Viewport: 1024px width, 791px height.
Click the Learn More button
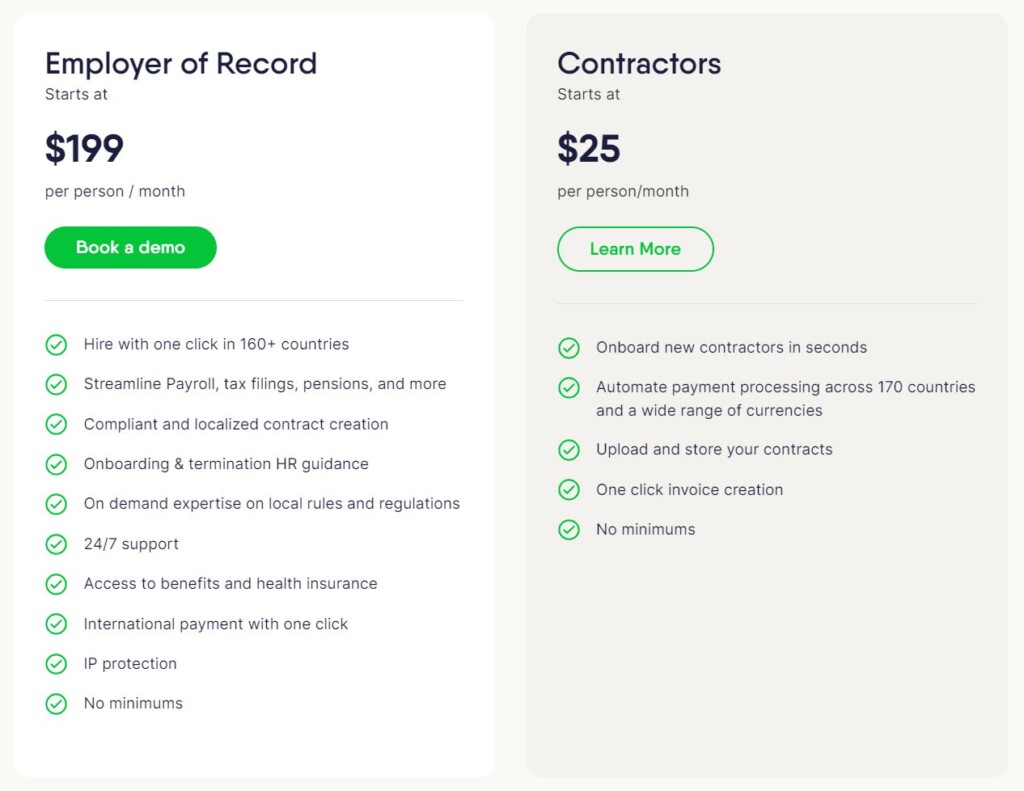coord(635,249)
